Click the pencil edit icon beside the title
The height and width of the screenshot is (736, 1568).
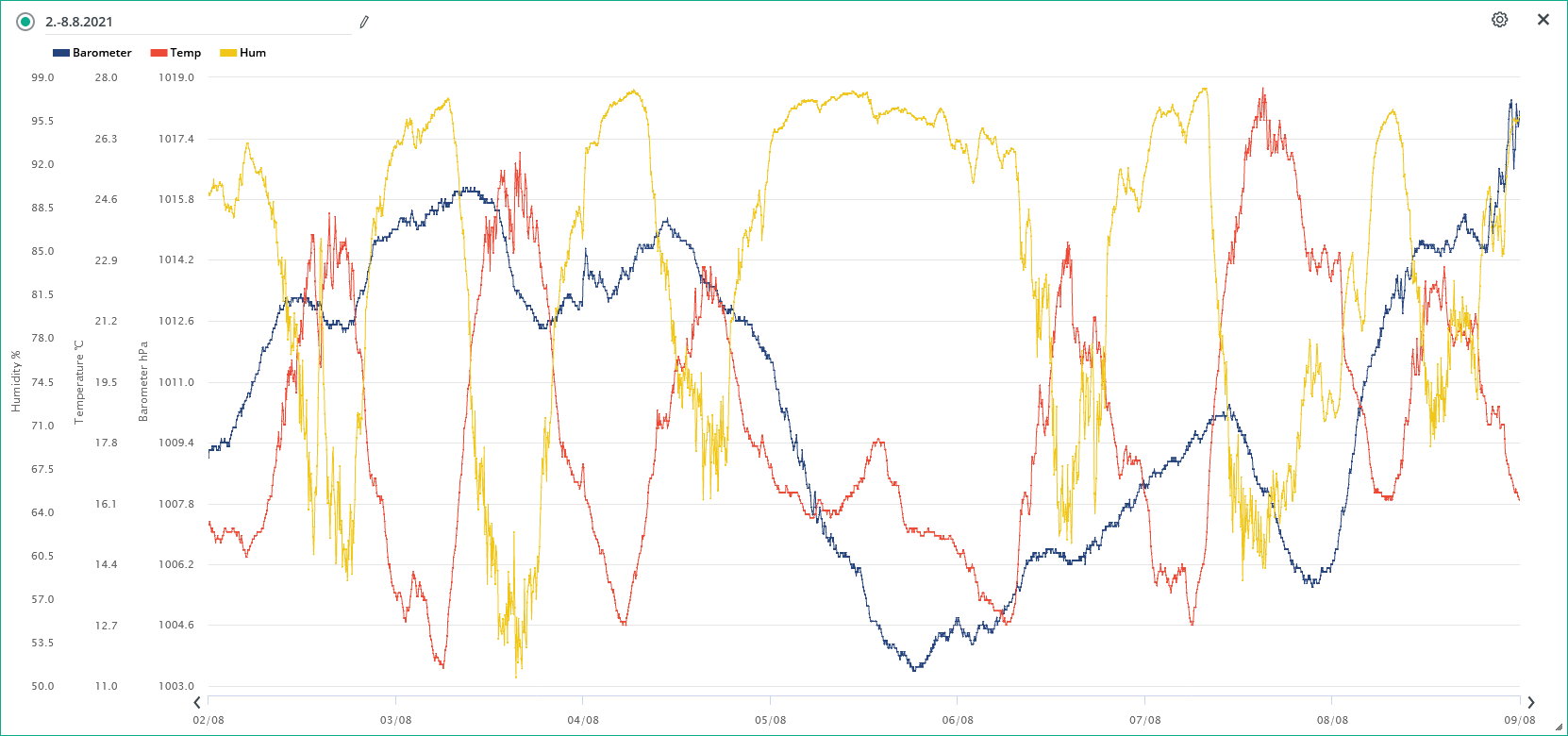pos(364,22)
